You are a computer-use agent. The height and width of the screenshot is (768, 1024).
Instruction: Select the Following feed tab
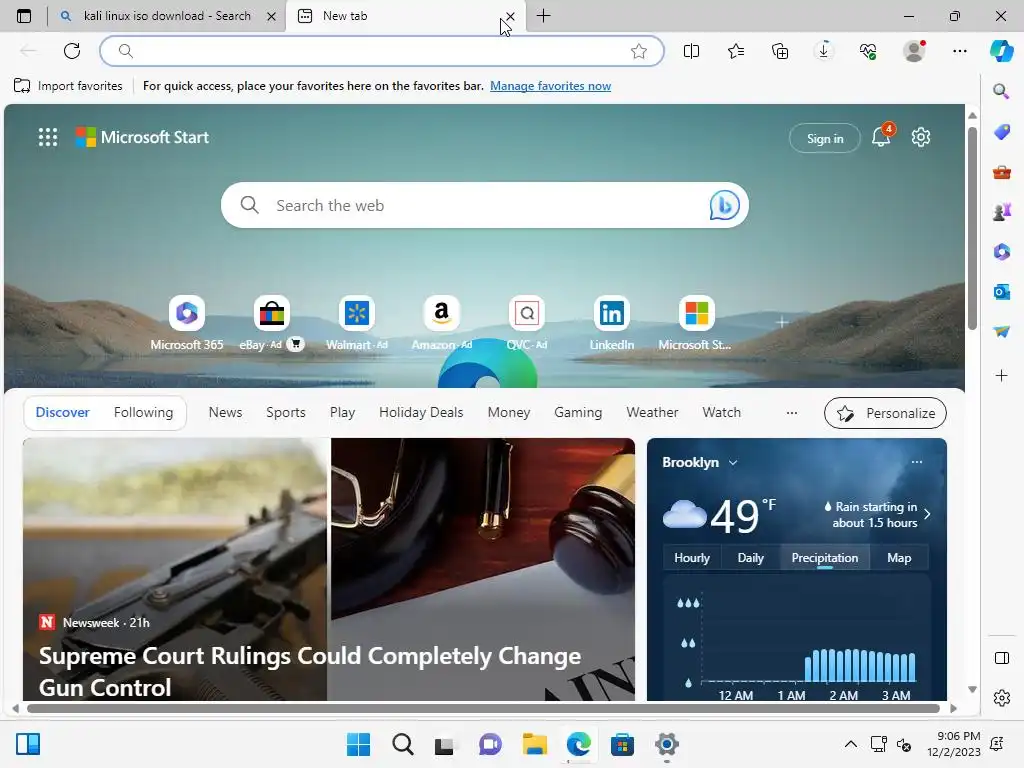143,412
